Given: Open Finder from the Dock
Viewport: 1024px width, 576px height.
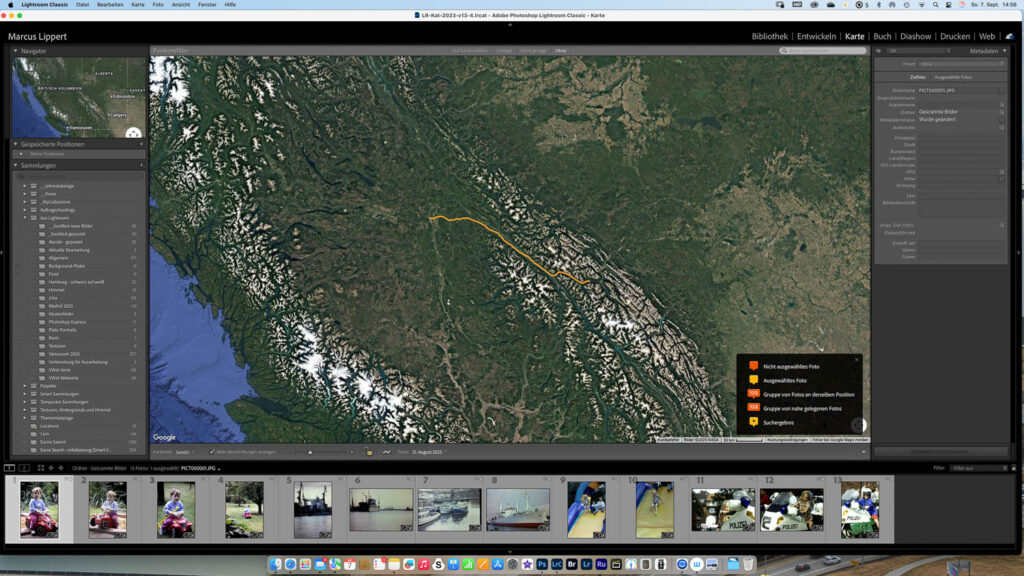Looking at the screenshot, I should pyautogui.click(x=276, y=564).
